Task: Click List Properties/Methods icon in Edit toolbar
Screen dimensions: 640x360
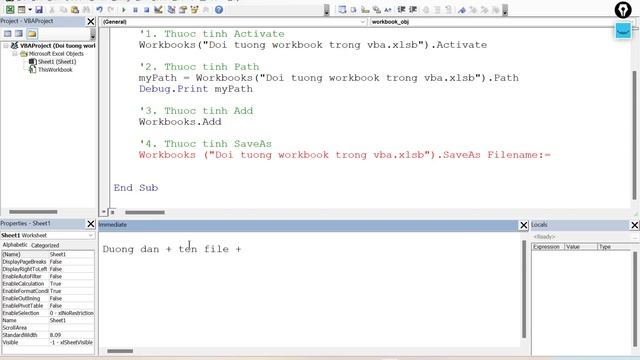Action: click(x=342, y=9)
